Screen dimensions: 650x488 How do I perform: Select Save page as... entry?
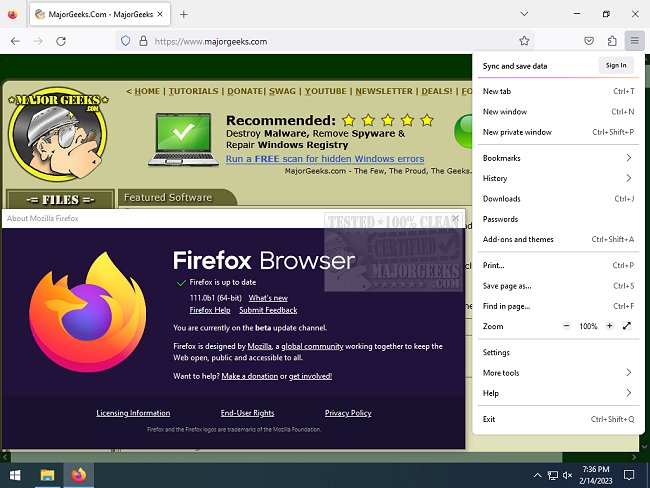[x=558, y=286]
